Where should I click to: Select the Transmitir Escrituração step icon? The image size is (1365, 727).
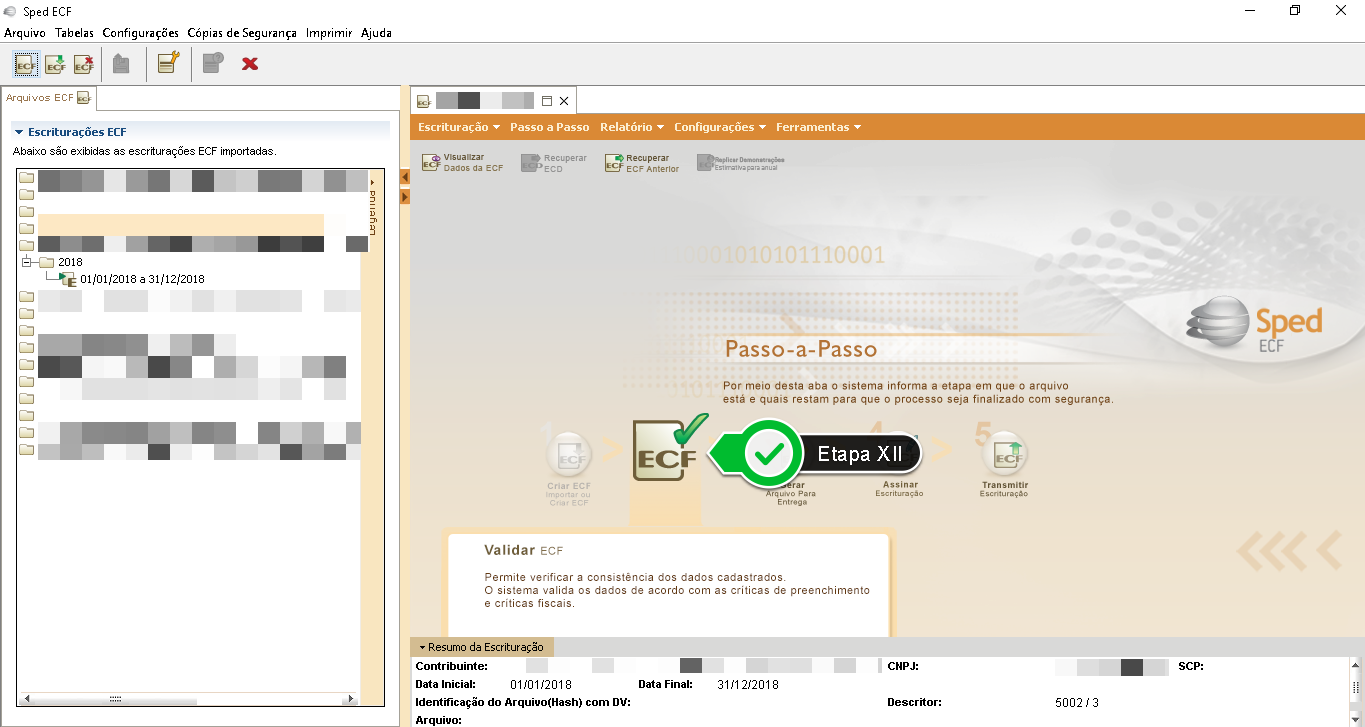[1004, 456]
